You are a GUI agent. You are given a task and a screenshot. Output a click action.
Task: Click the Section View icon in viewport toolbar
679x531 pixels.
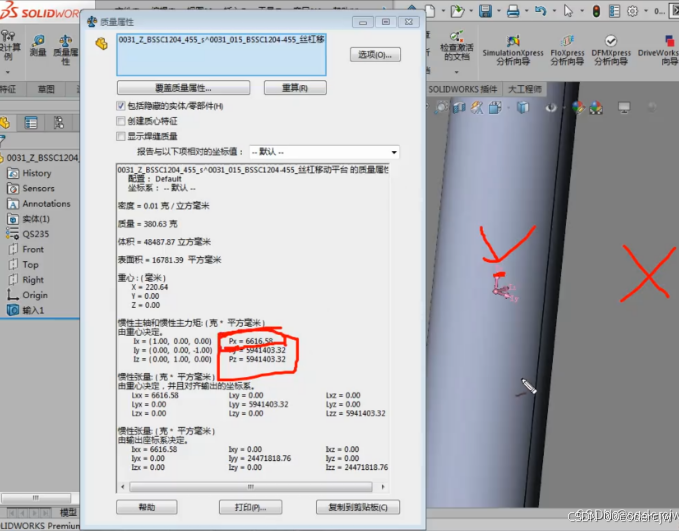[459, 107]
